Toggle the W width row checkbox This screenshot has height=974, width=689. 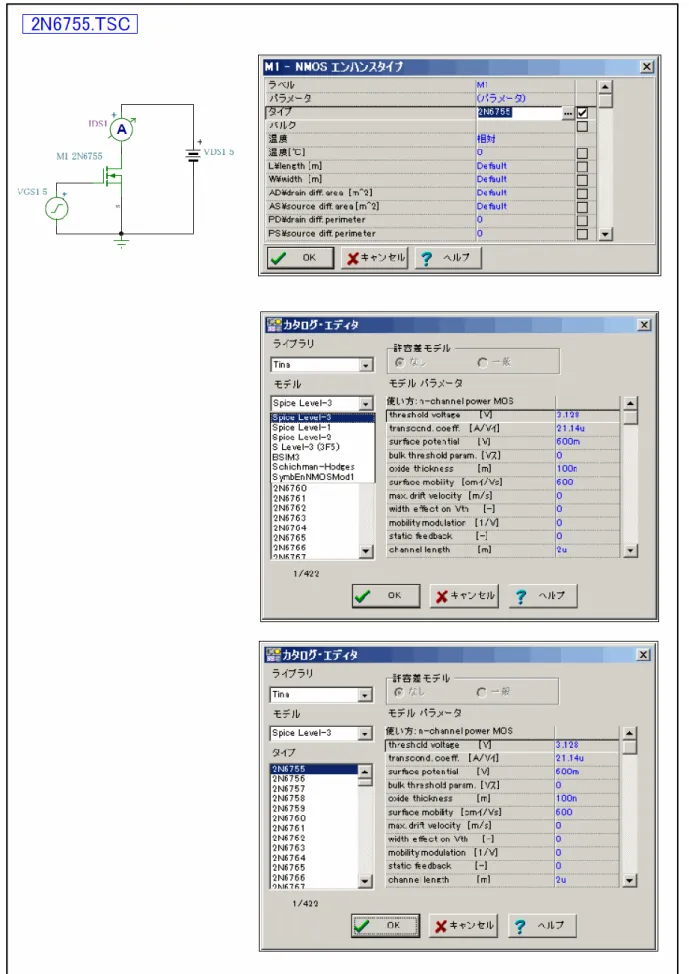coord(582,180)
